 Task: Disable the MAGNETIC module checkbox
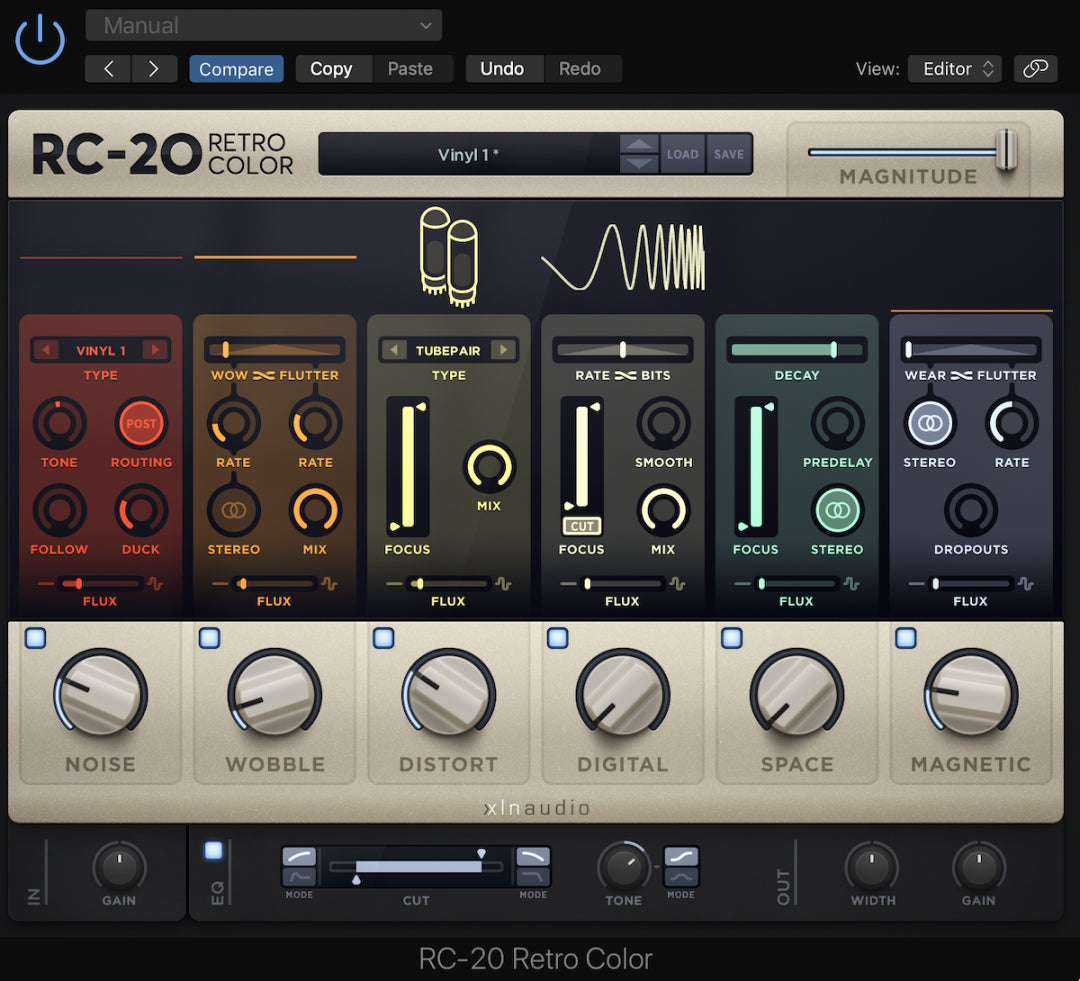click(x=906, y=638)
